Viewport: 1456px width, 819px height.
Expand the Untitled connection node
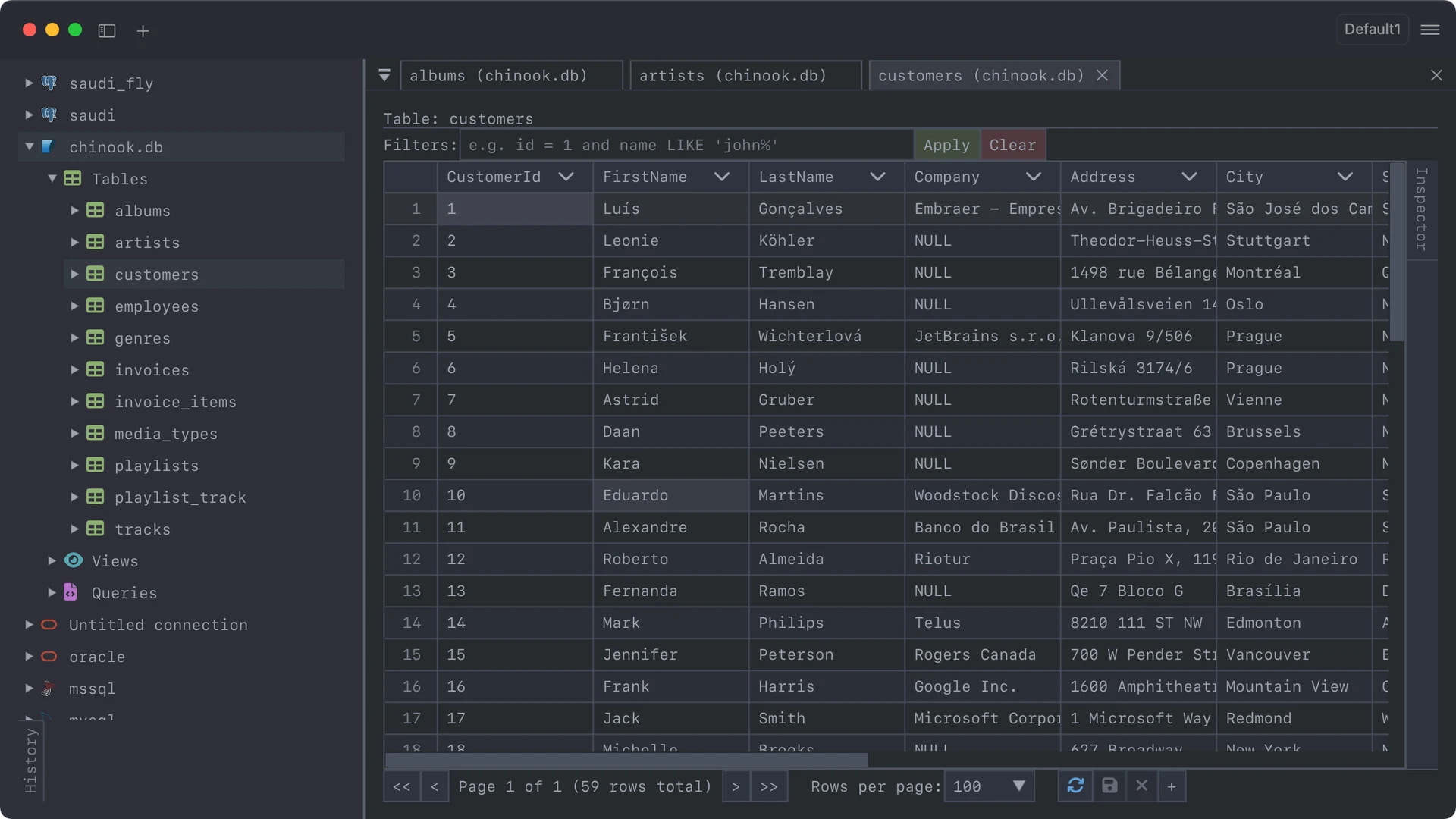click(29, 624)
